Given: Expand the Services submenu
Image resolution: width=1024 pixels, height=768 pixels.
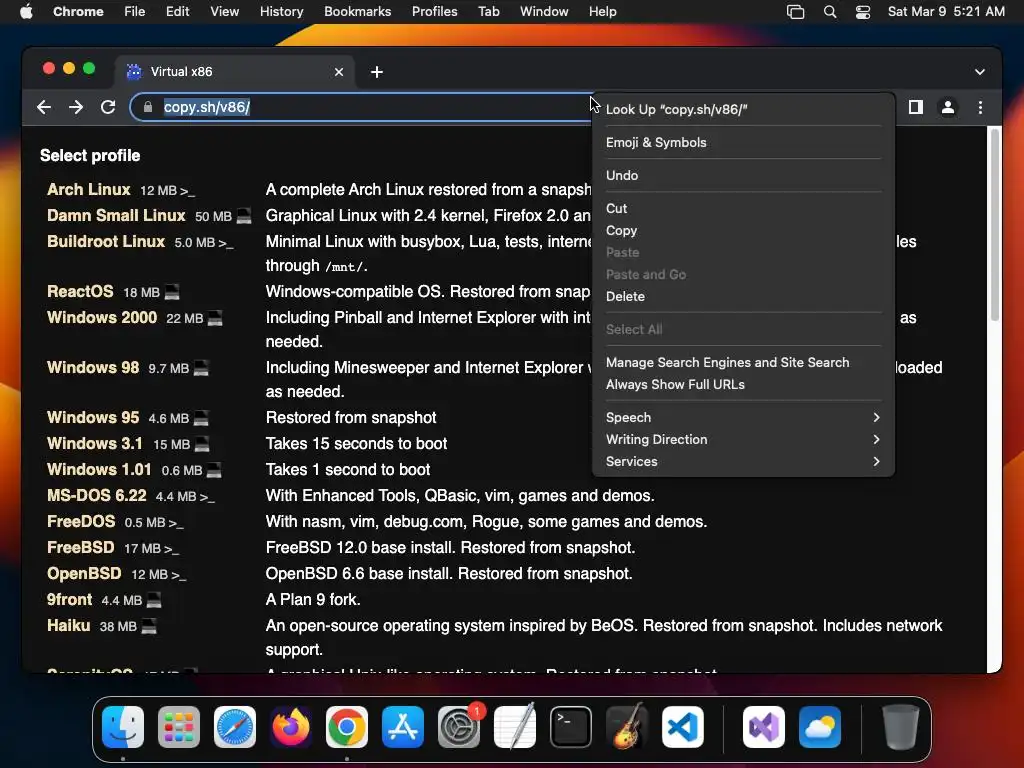Looking at the screenshot, I should 743,462.
